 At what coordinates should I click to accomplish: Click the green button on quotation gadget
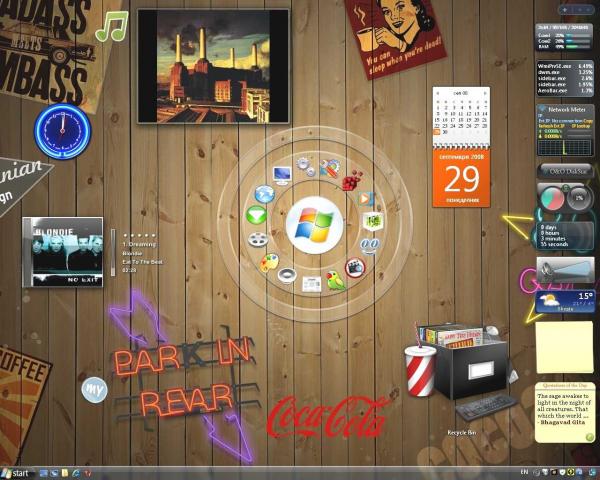[589, 437]
